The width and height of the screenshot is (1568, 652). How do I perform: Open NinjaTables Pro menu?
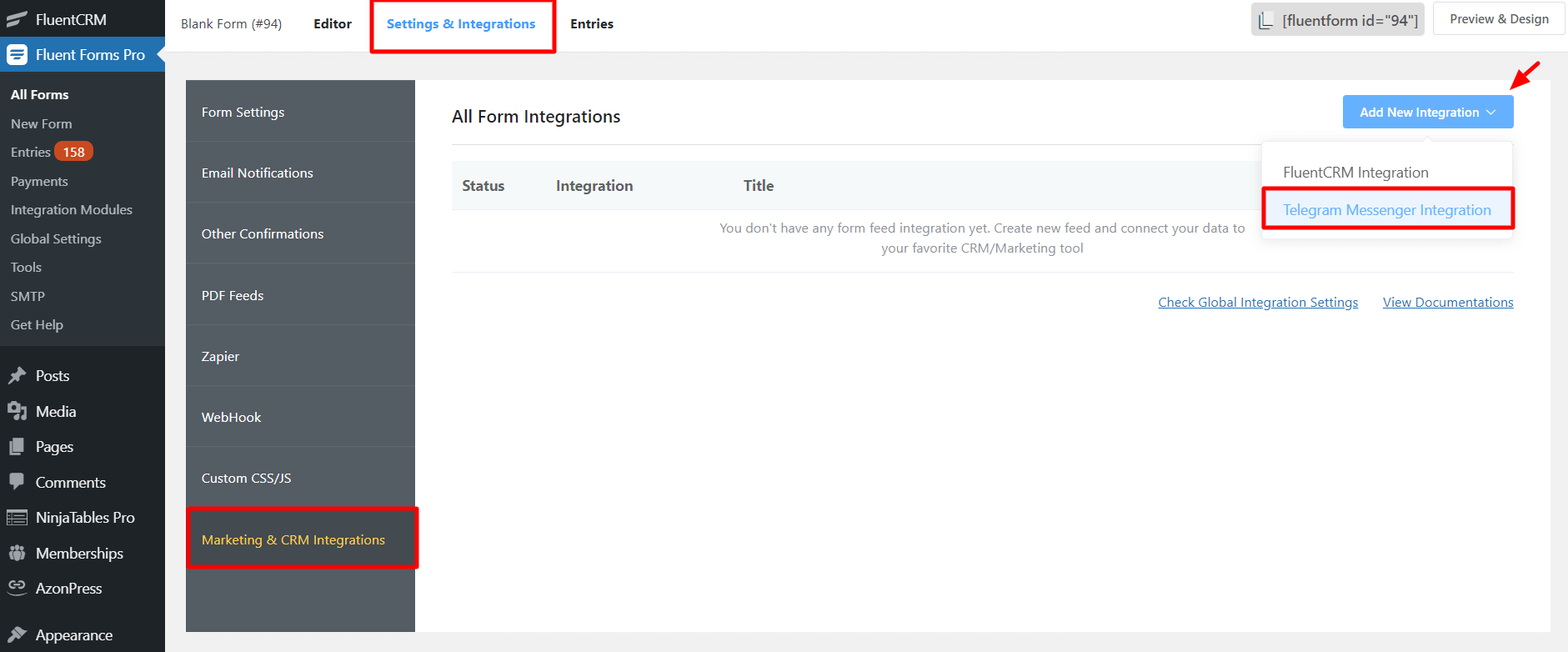click(83, 518)
